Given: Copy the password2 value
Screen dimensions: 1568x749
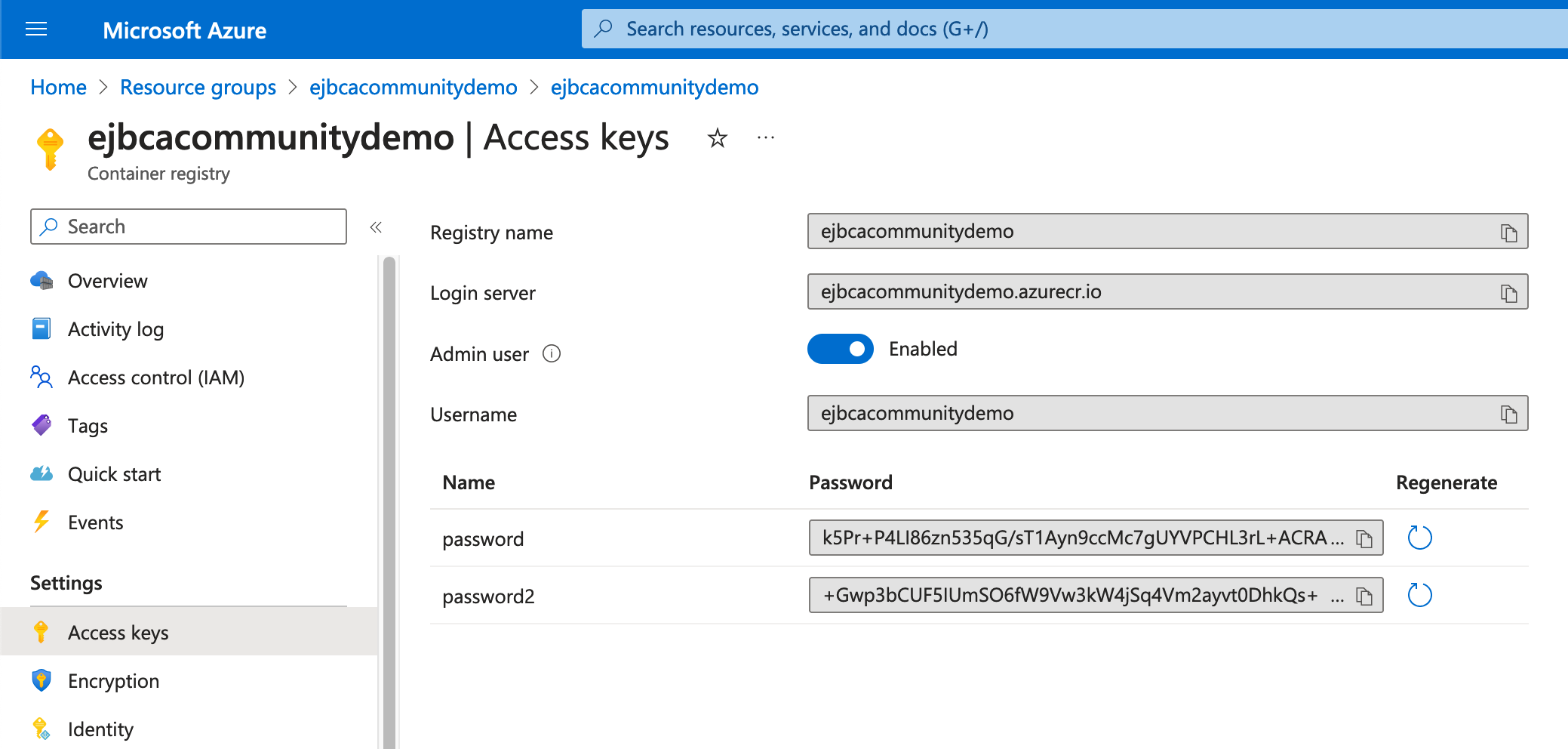Looking at the screenshot, I should (1363, 596).
